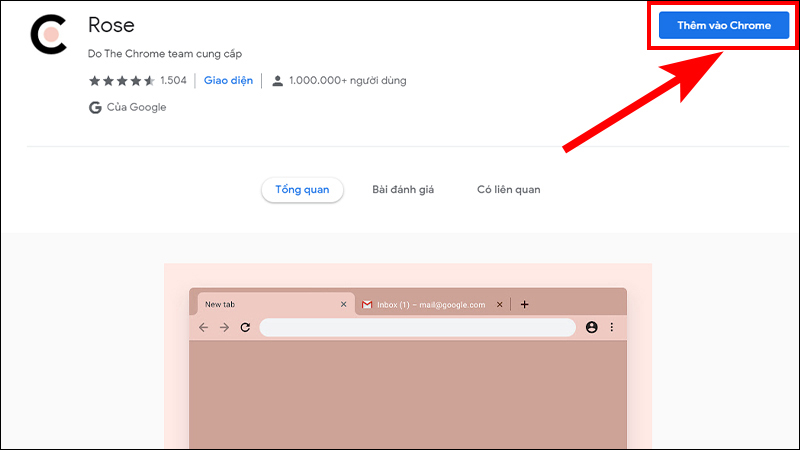
Task: Click the profile avatar icon in the preview
Action: pyautogui.click(x=591, y=327)
